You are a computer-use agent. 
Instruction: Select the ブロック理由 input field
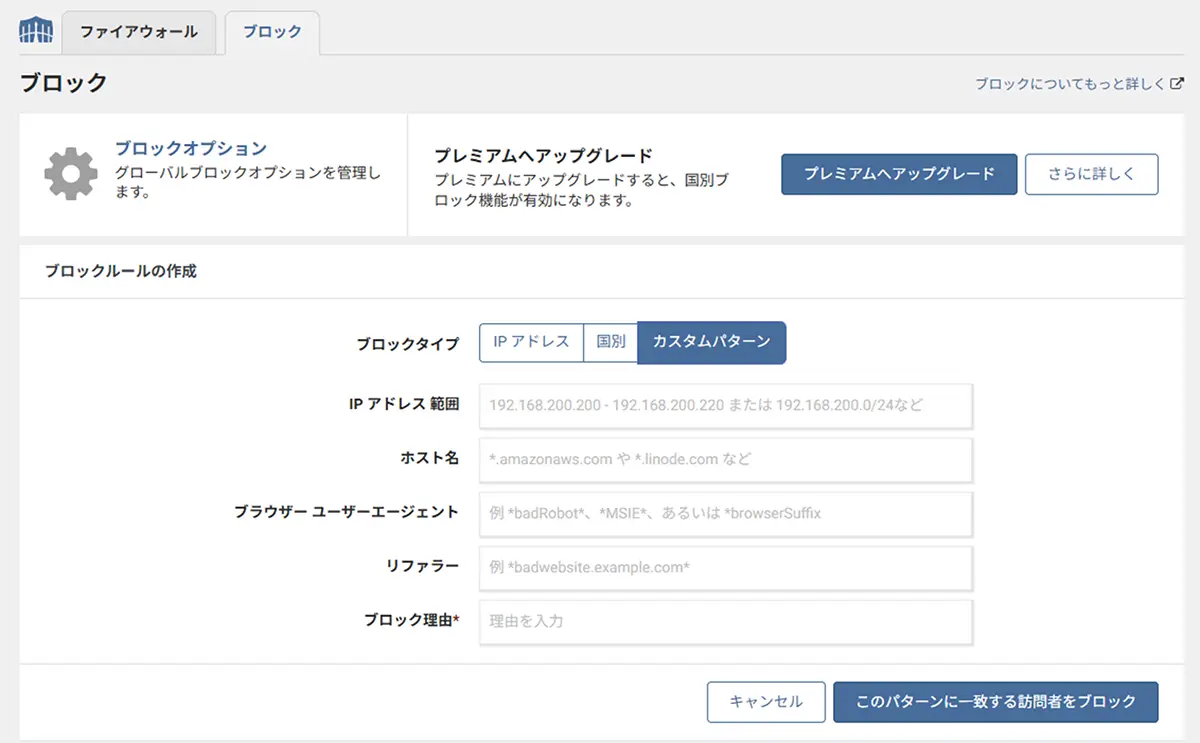[x=725, y=622]
